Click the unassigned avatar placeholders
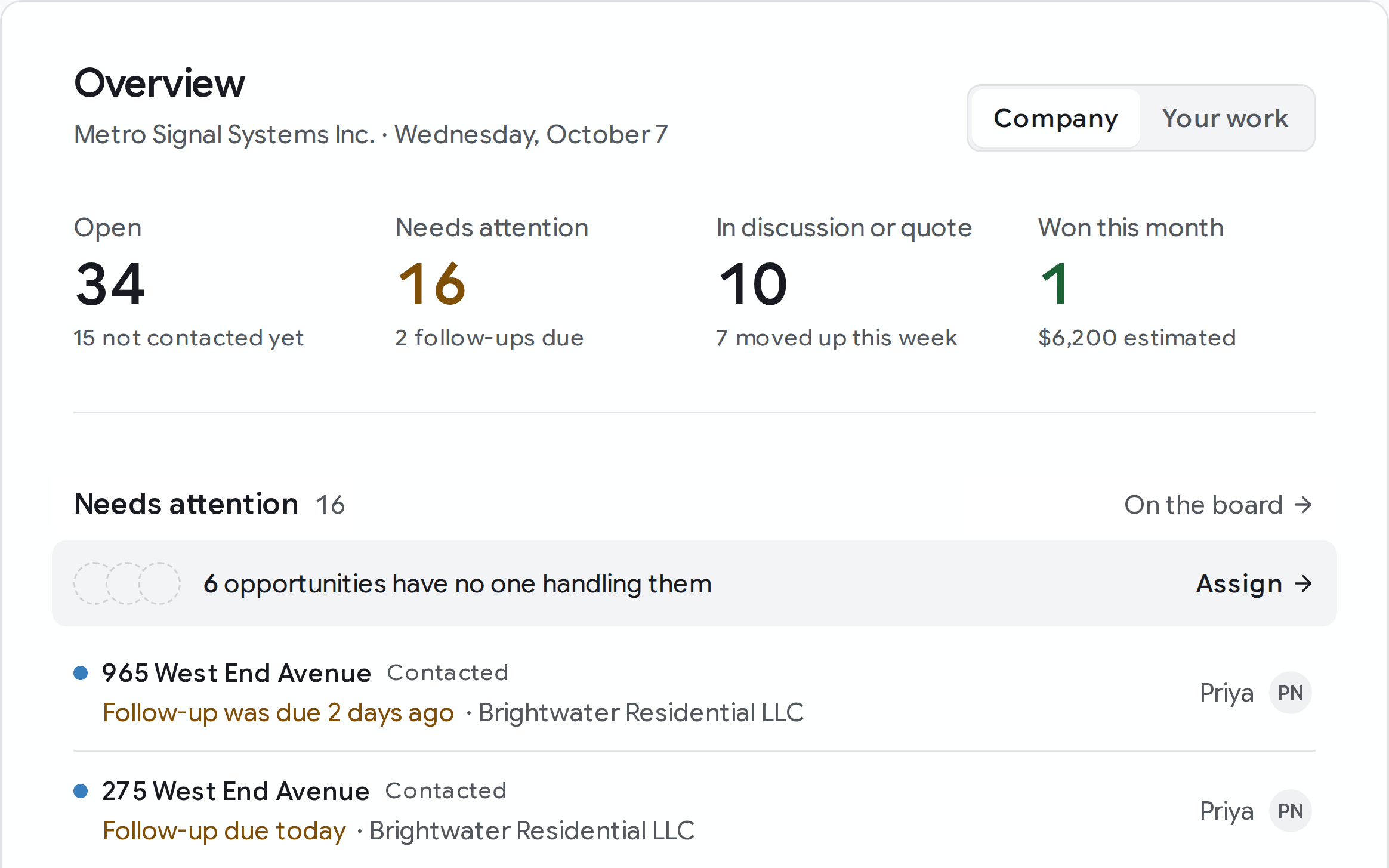 coord(127,583)
